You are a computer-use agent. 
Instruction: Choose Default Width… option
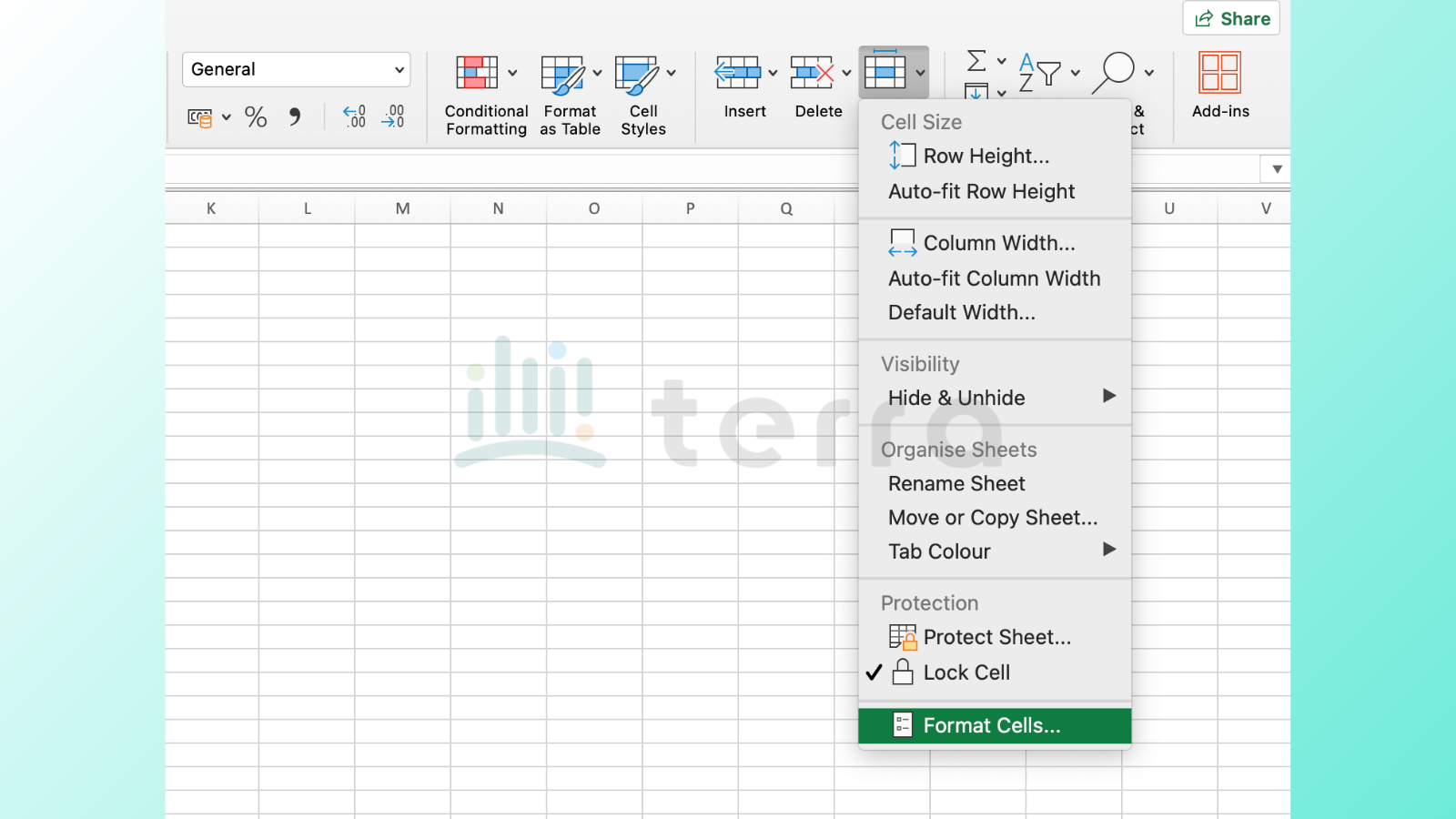[x=995, y=312]
